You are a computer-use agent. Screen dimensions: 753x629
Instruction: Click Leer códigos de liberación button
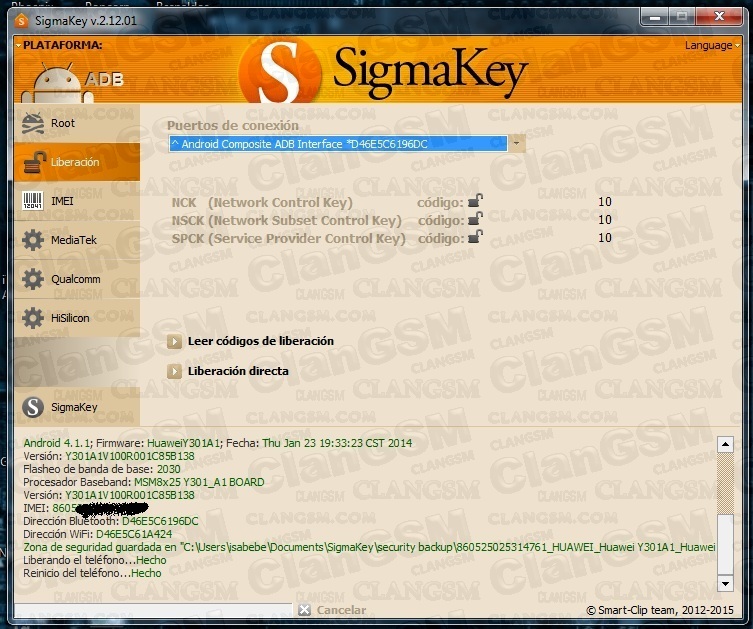[x=250, y=341]
